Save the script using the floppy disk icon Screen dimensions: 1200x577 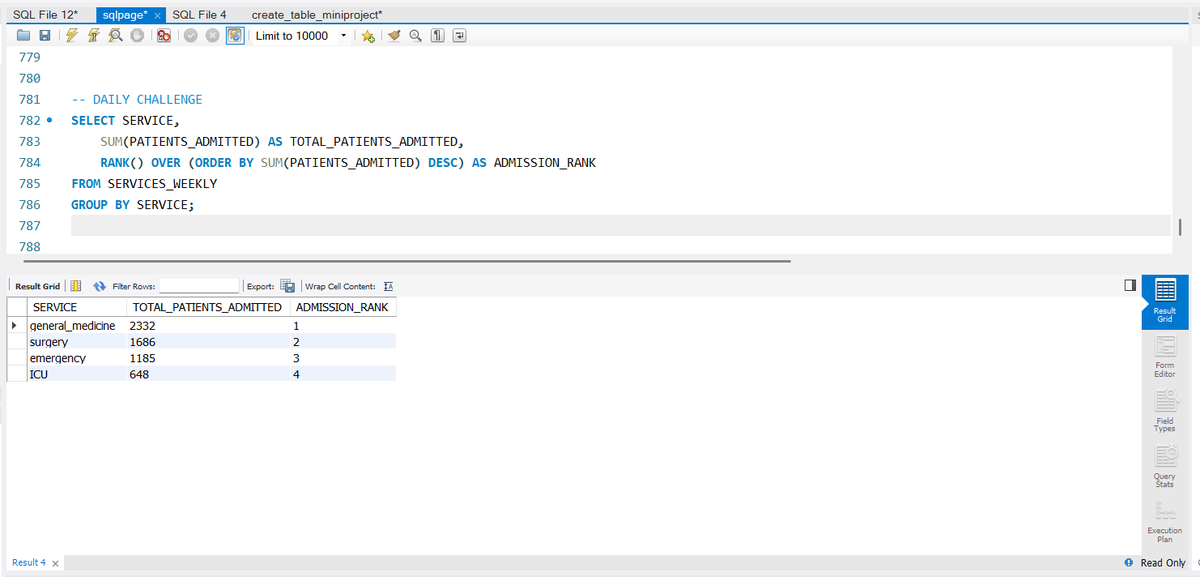click(45, 36)
